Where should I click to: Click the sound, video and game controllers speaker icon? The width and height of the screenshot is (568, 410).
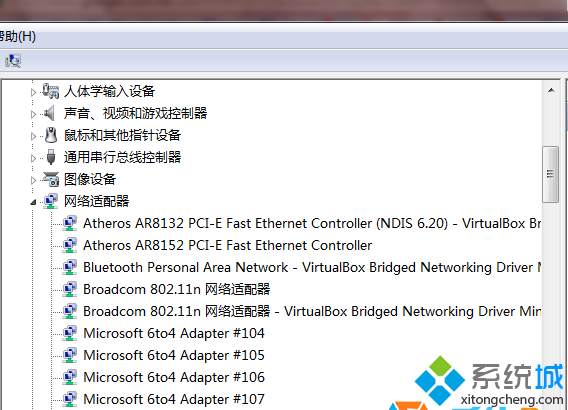[x=50, y=113]
